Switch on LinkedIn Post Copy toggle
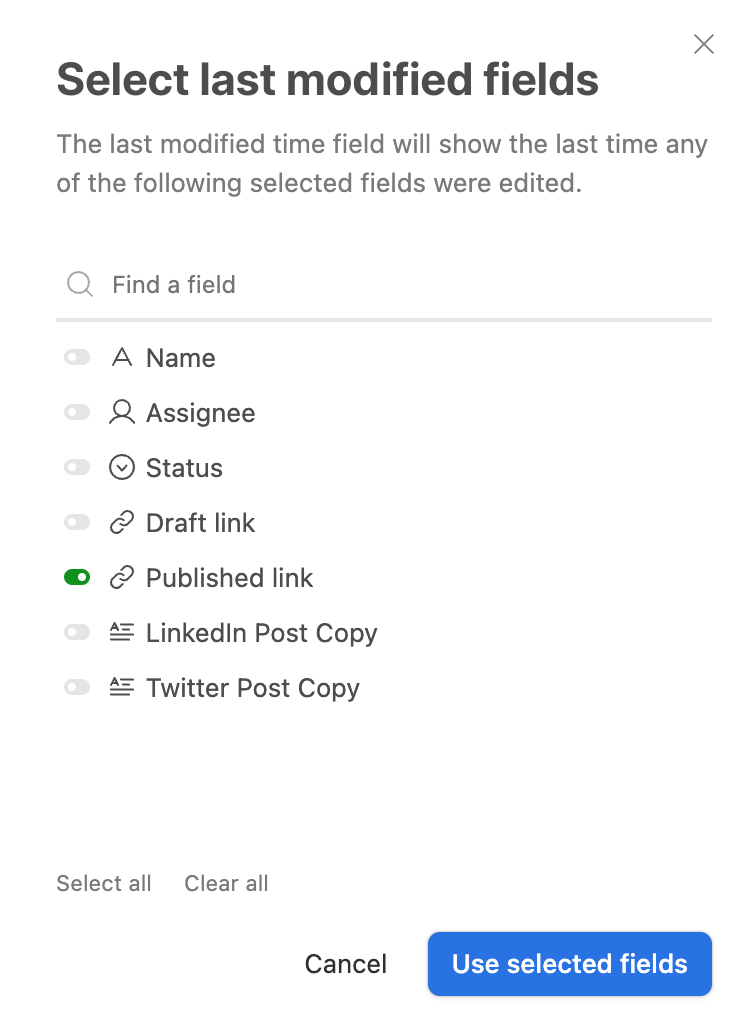The height and width of the screenshot is (1022, 756). pos(77,632)
